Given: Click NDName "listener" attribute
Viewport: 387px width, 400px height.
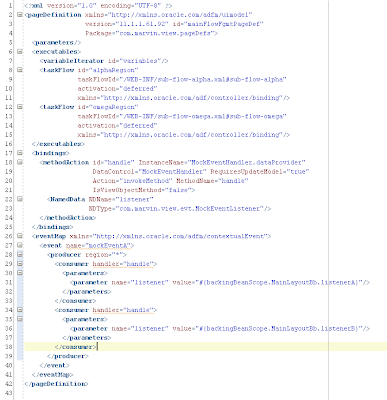Looking at the screenshot, I should [x=121, y=199].
